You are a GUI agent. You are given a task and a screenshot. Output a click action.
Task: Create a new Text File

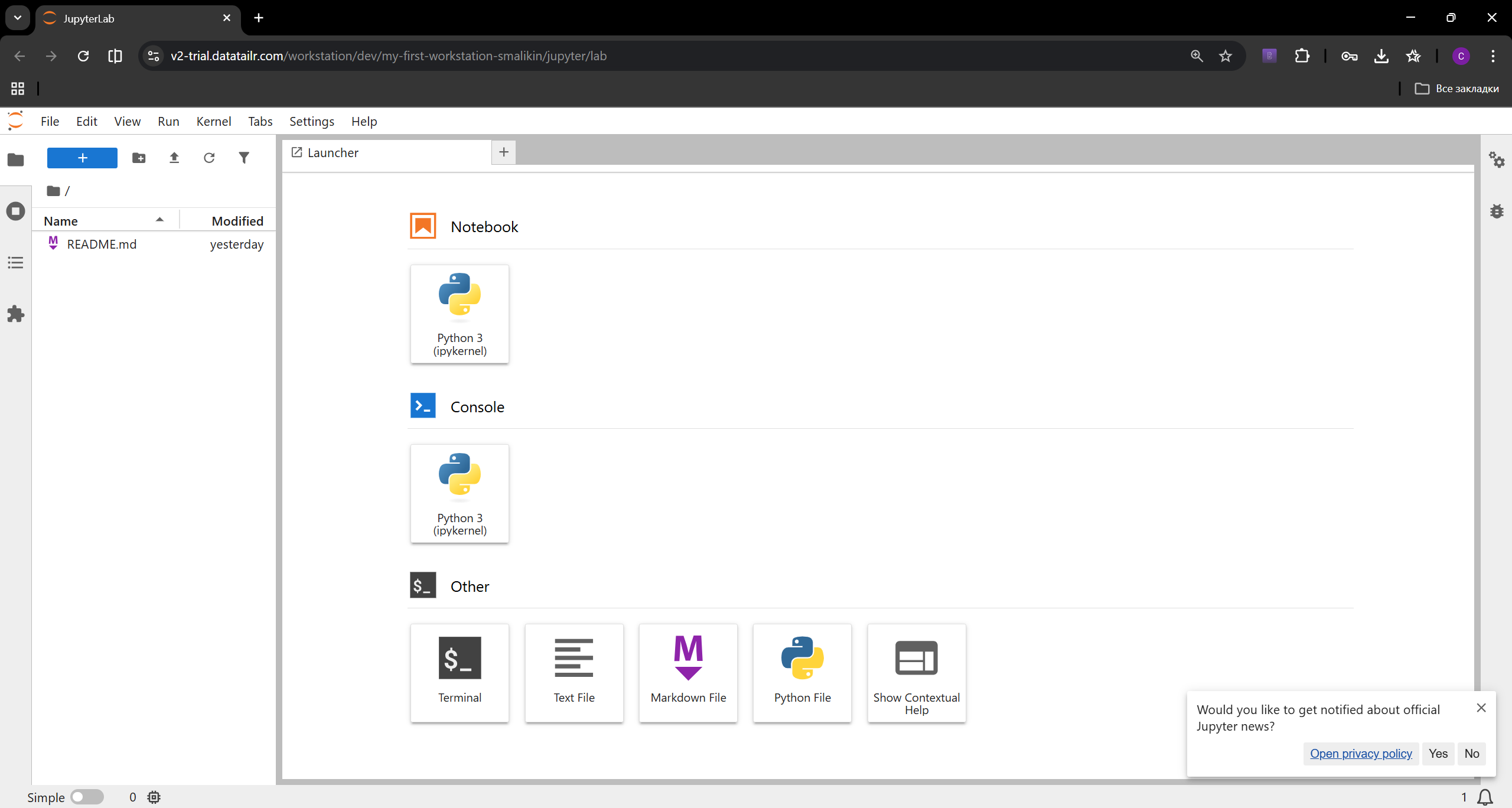click(x=574, y=673)
